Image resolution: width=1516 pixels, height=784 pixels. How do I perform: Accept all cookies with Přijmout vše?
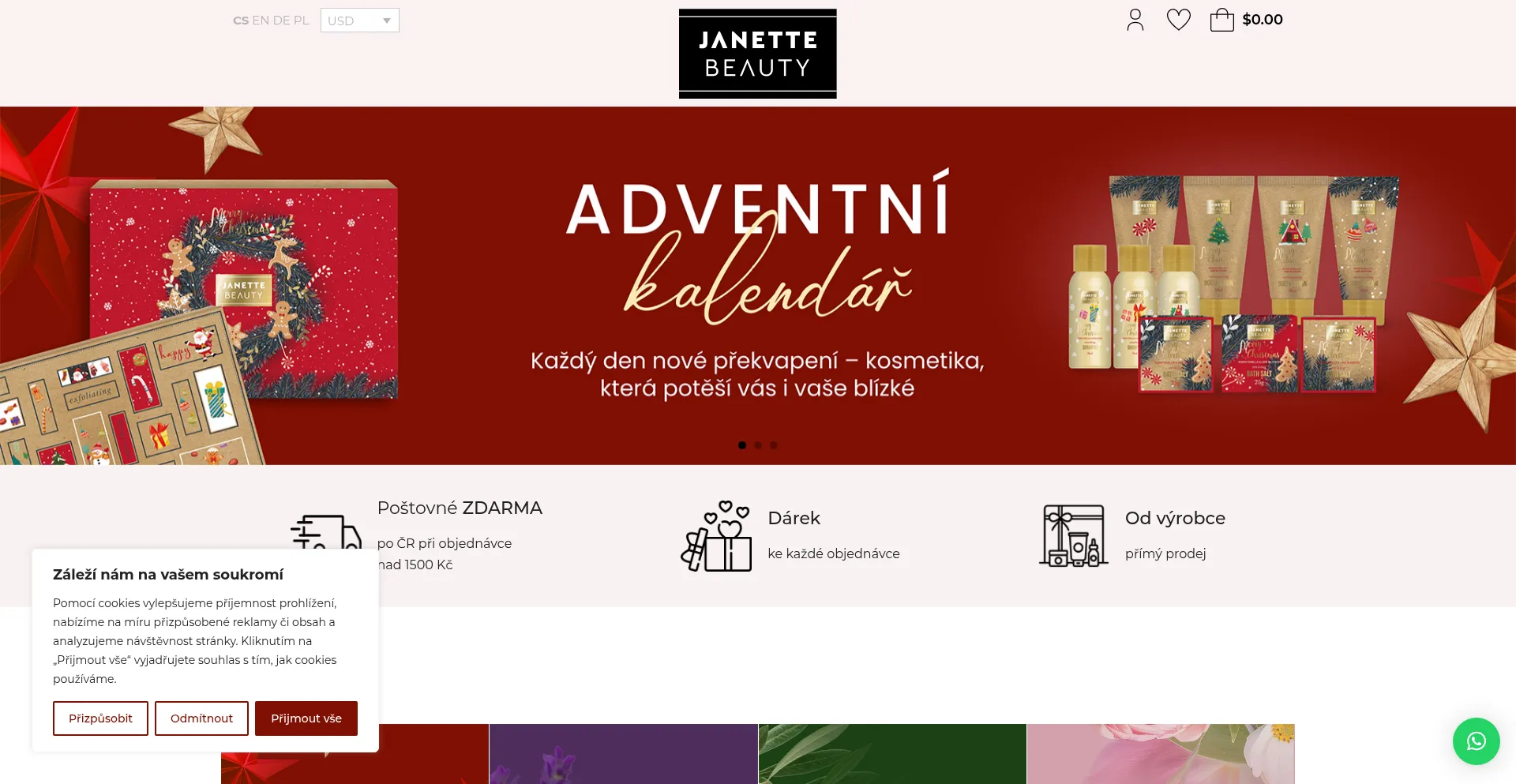(306, 718)
